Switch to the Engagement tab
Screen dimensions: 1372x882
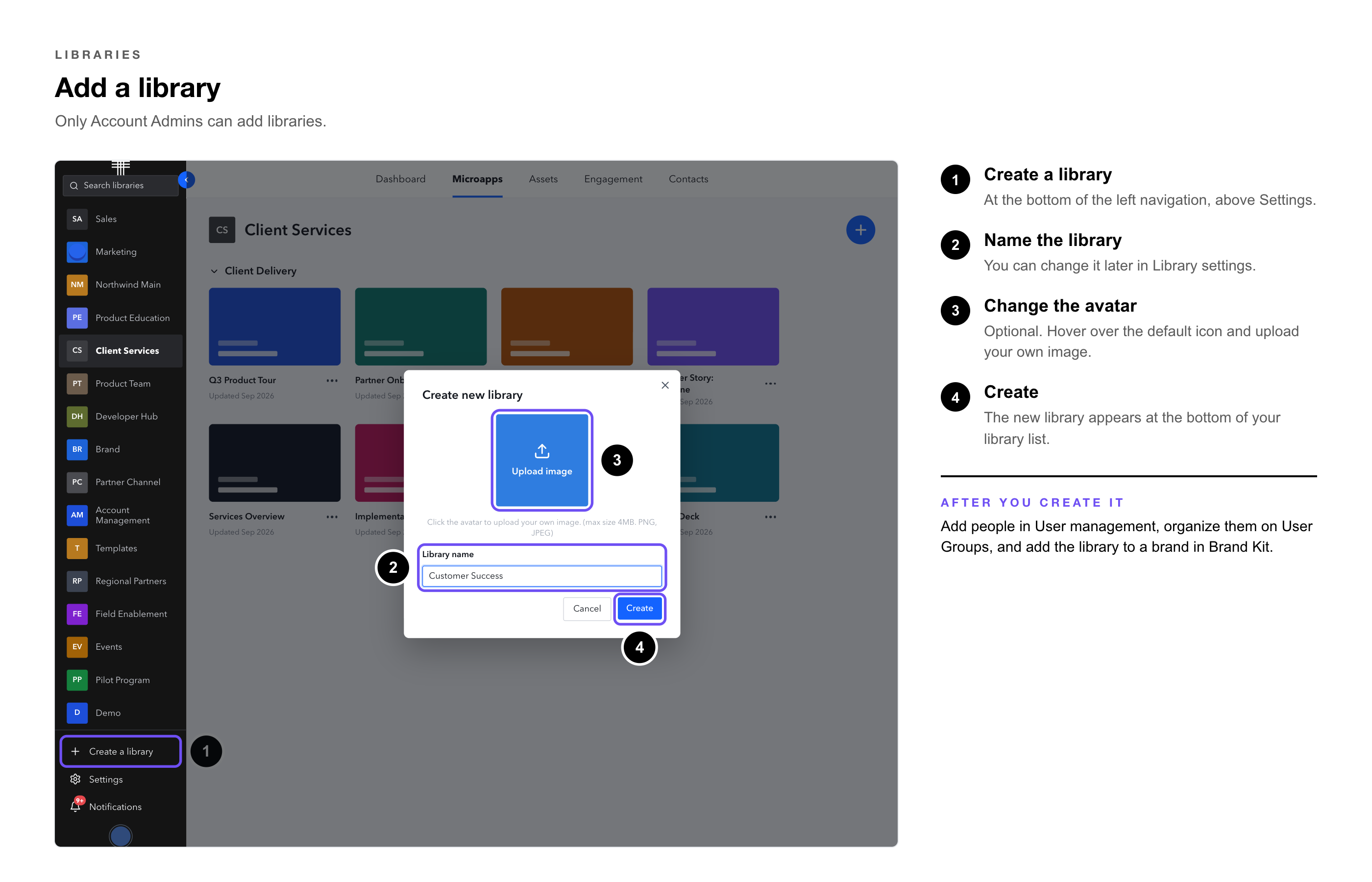tap(612, 179)
